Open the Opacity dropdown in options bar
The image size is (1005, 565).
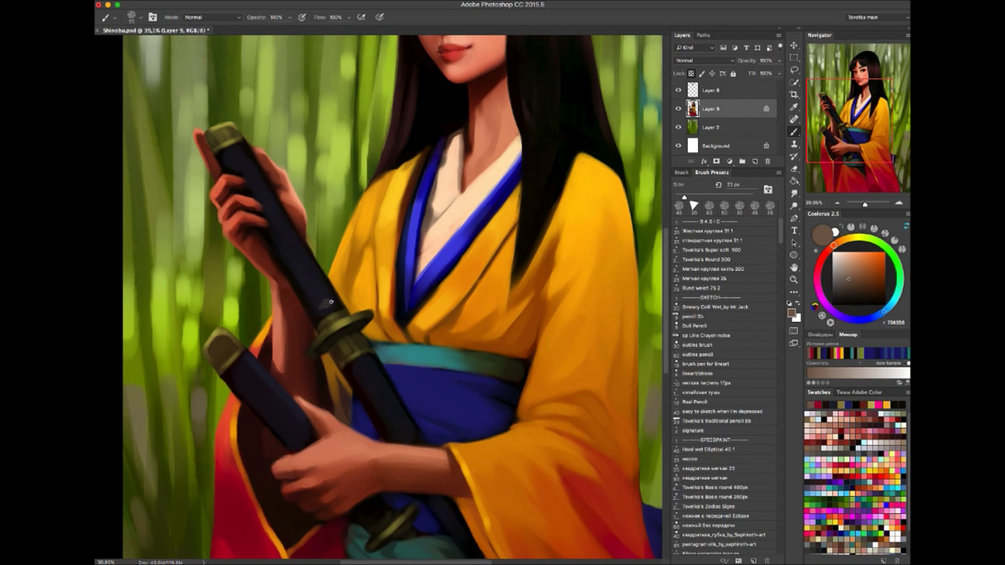(290, 17)
